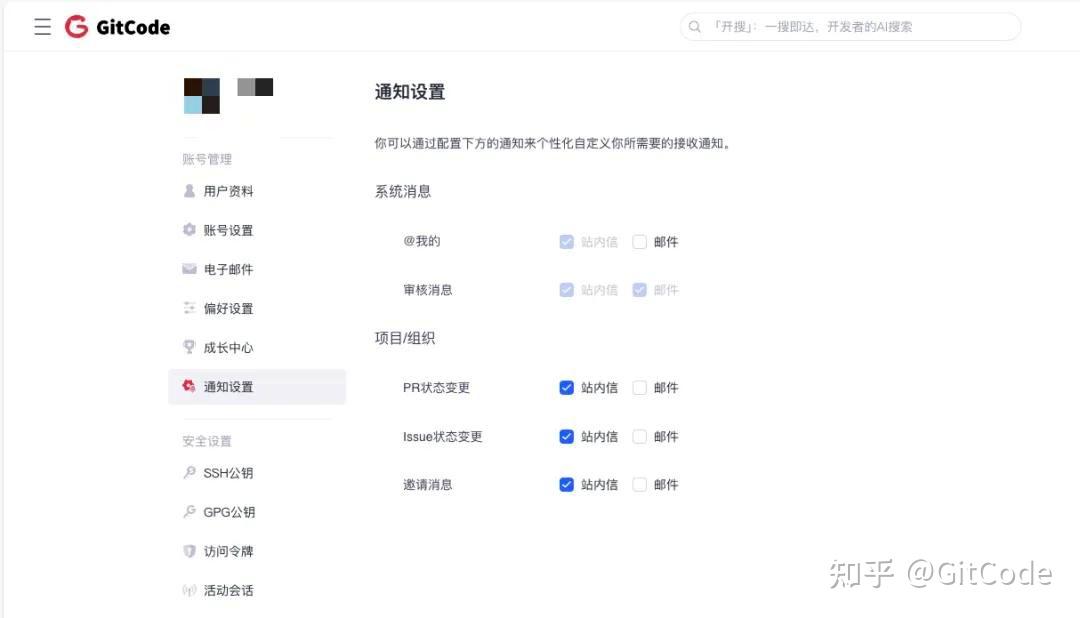Toggle 站内信 for 邀请消息

tap(567, 484)
